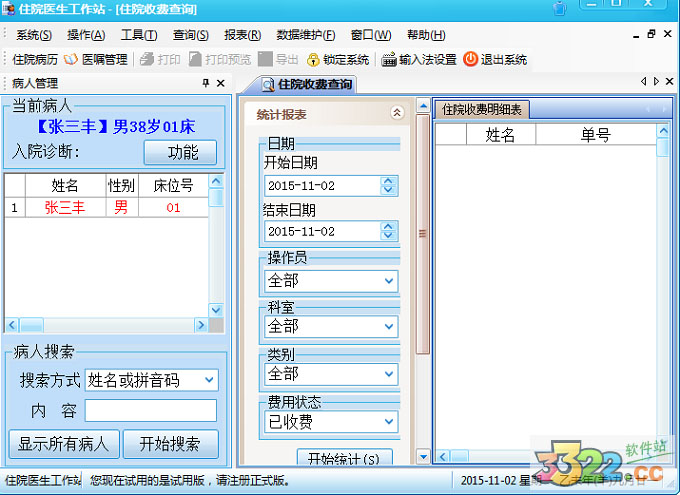
Task: Click the 姓名 column header in detail table
Action: point(500,134)
